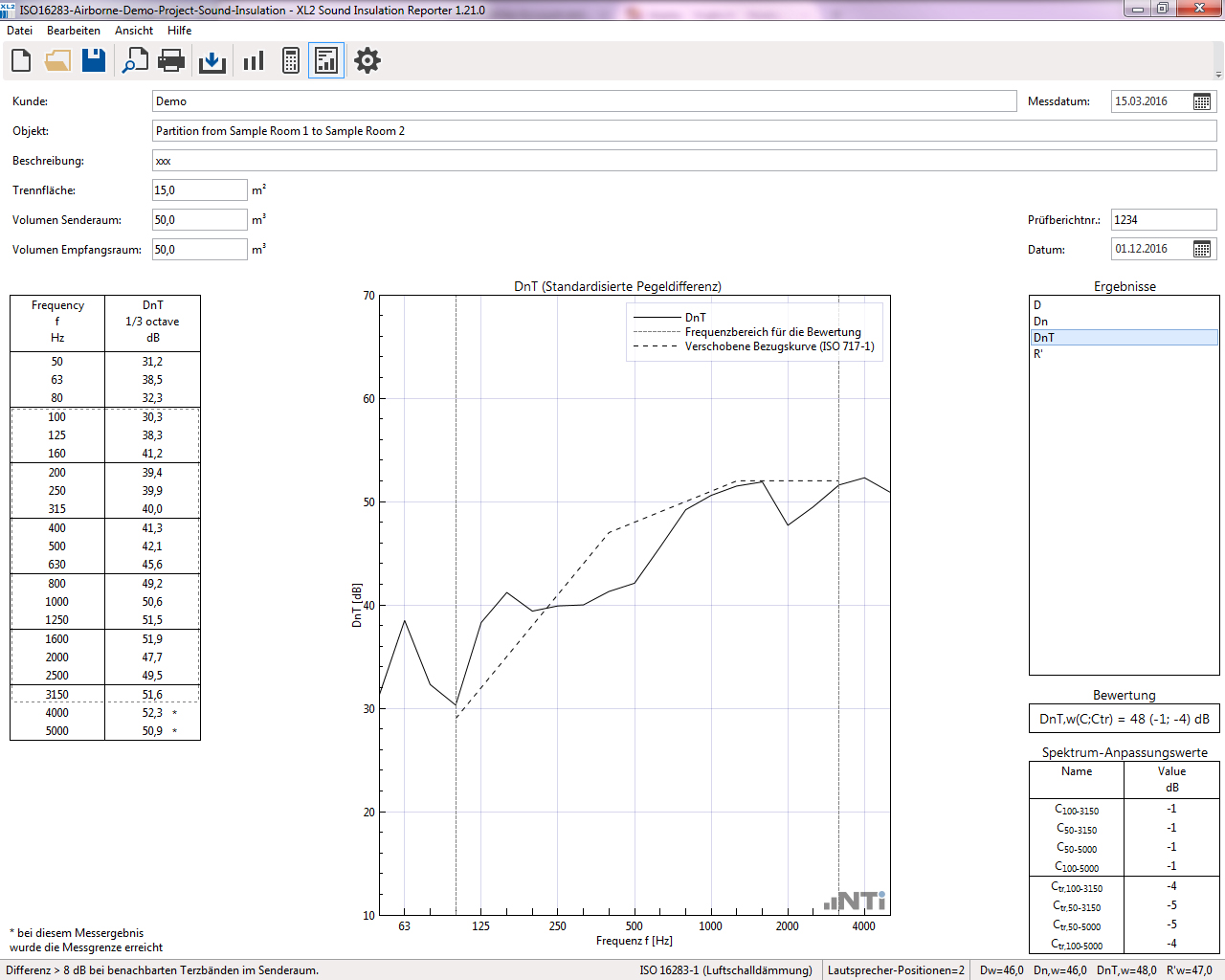Click the Prüfberichtnr. field showing 1234
Image resolution: width=1225 pixels, height=980 pixels.
1163,220
